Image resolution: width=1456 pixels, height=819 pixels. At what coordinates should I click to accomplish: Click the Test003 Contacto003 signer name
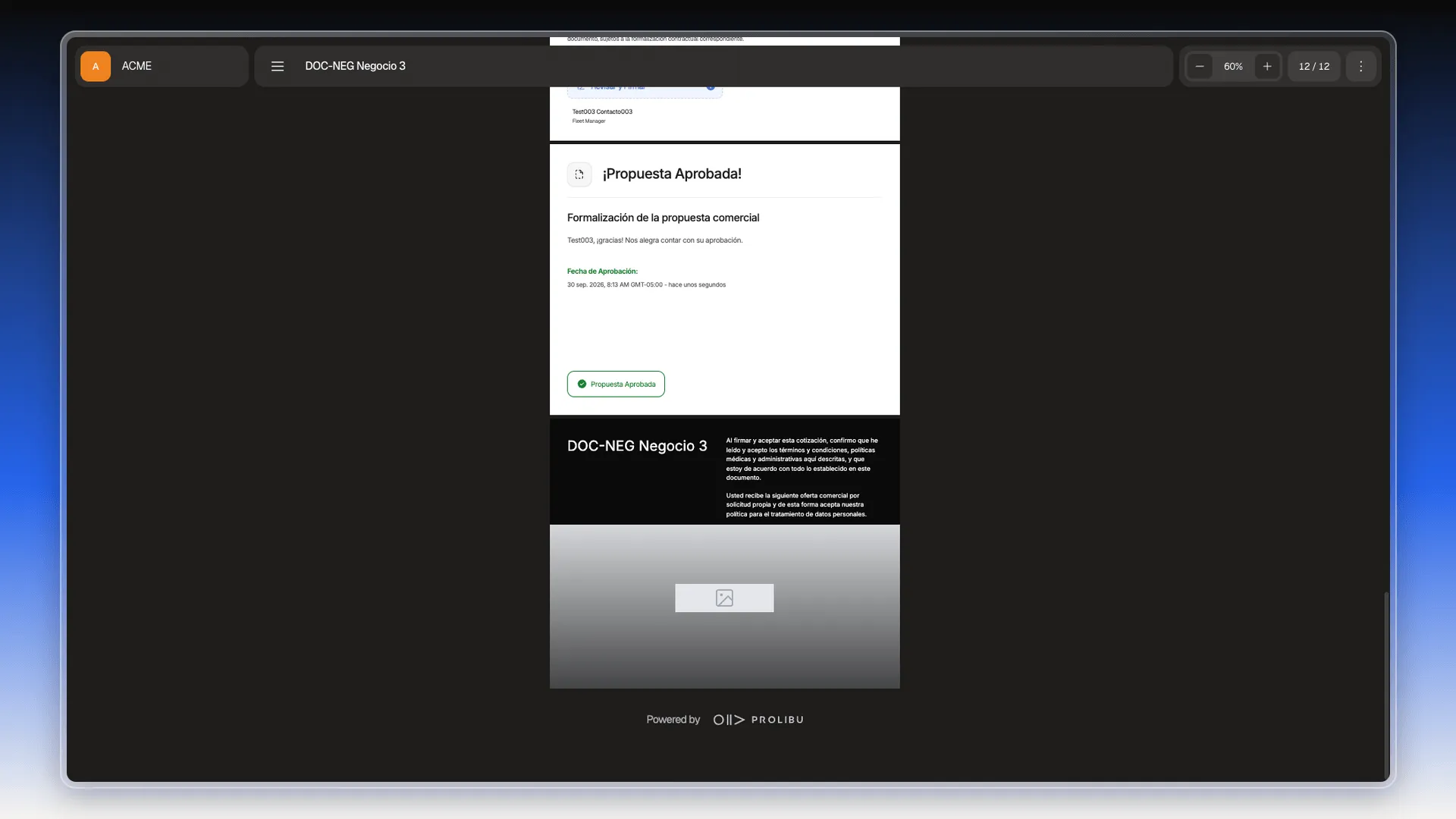[602, 111]
